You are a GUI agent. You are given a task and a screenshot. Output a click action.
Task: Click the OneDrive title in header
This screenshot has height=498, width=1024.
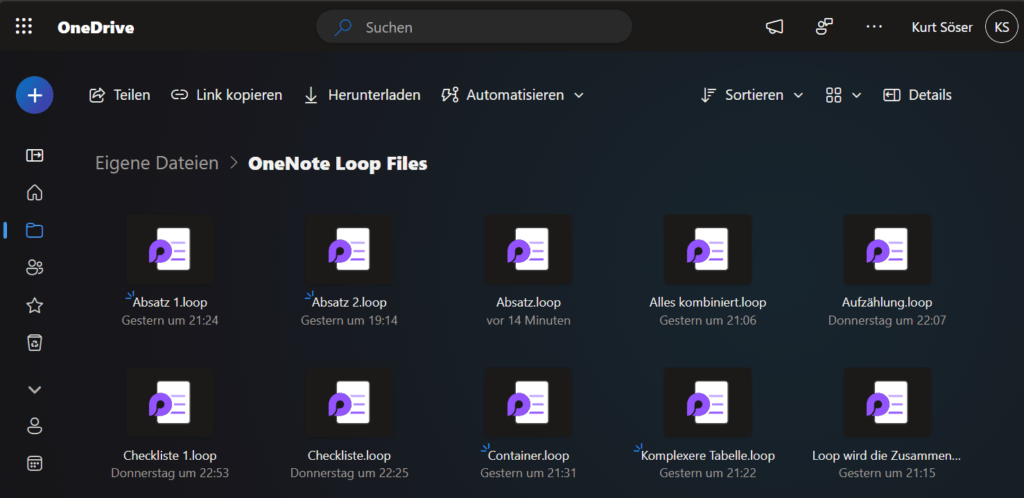tap(96, 27)
